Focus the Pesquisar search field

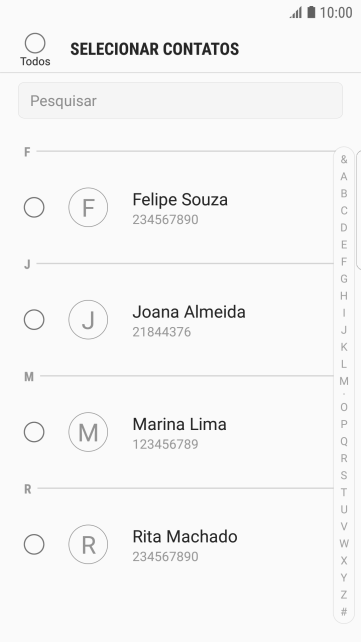180,101
